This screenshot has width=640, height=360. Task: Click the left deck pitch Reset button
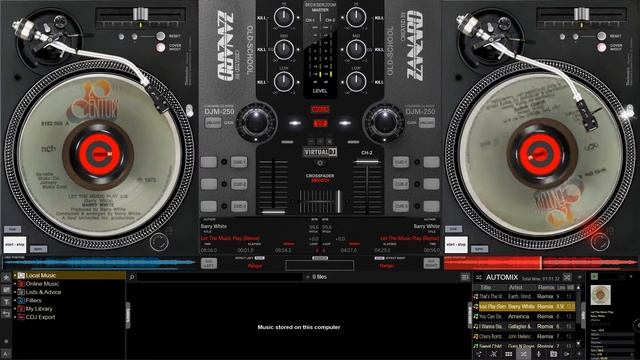(161, 36)
